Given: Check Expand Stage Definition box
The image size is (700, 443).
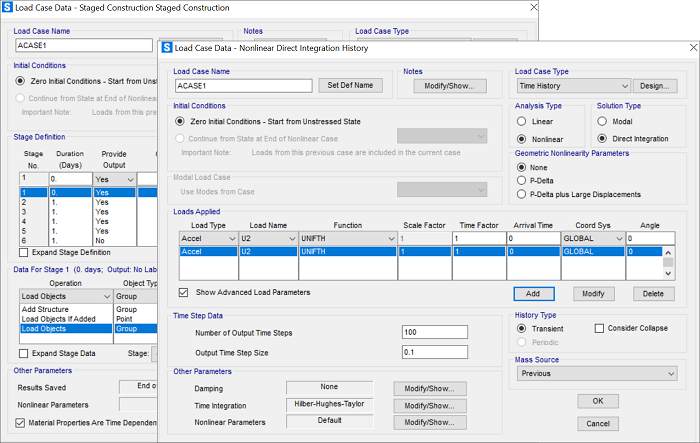Looking at the screenshot, I should tap(23, 252).
